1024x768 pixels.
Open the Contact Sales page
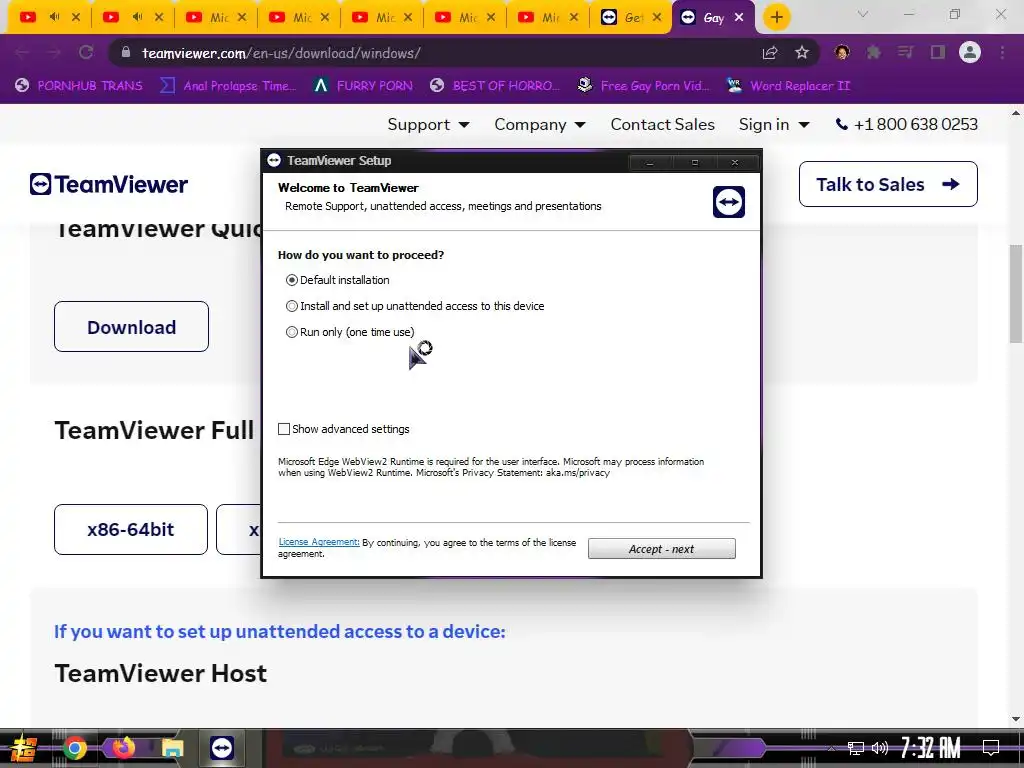[662, 124]
